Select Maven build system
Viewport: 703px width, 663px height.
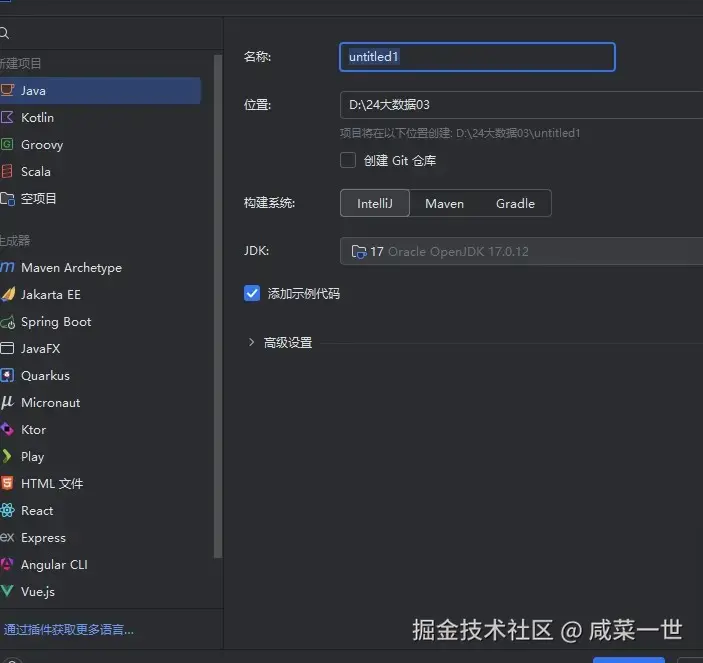click(444, 203)
